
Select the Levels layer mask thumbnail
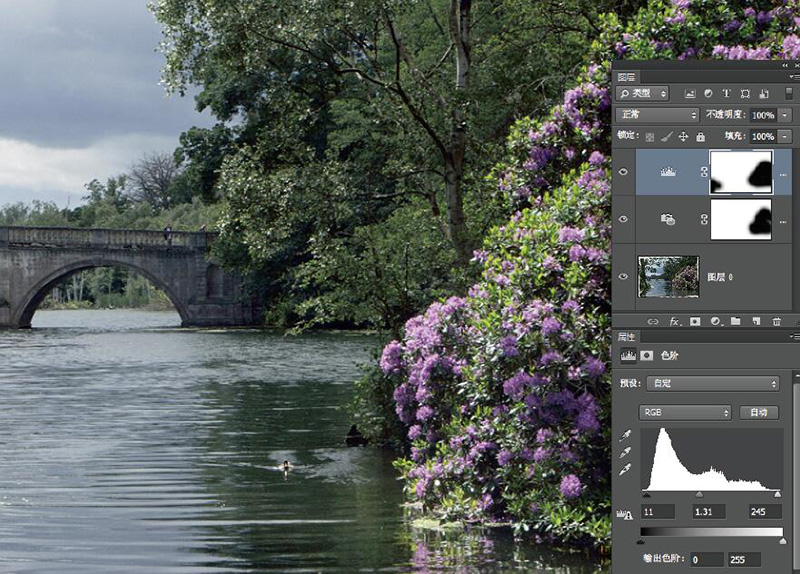pyautogui.click(x=741, y=172)
